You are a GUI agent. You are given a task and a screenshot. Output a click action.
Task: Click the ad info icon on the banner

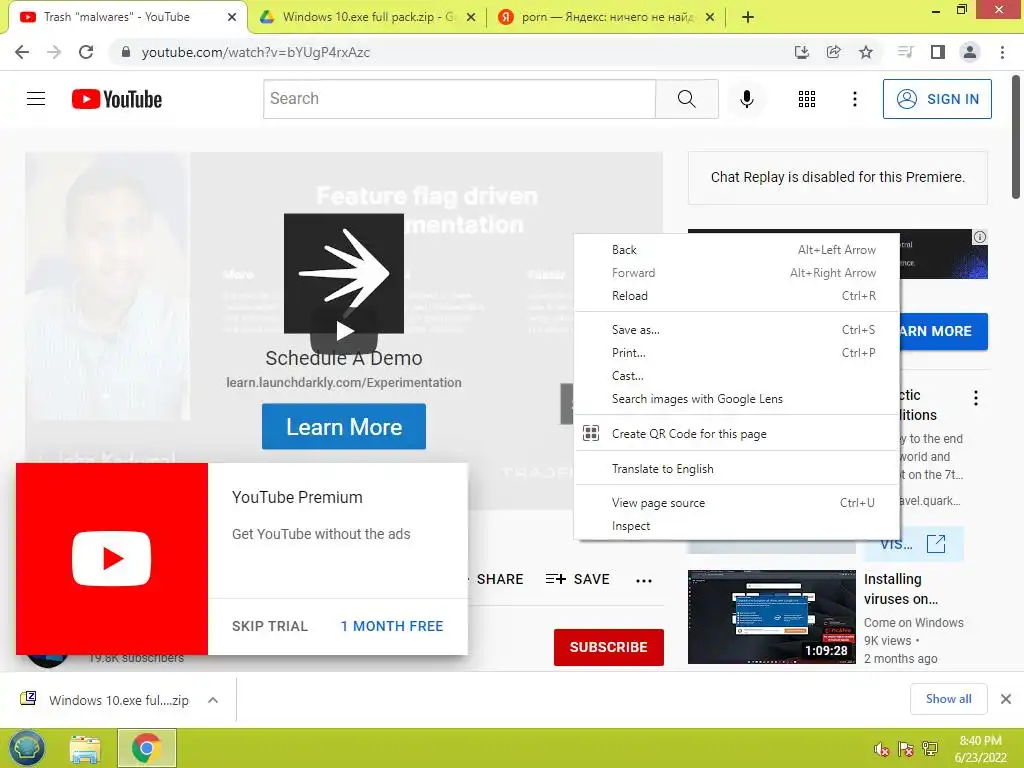point(980,237)
